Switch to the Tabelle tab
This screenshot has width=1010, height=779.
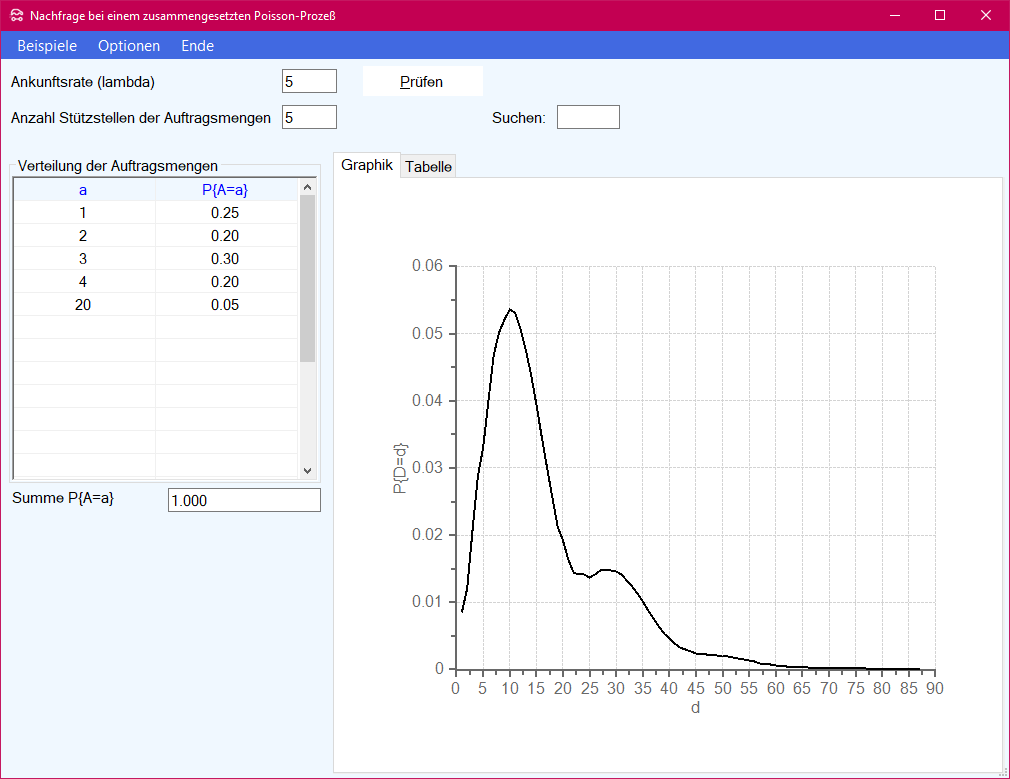[x=428, y=167]
